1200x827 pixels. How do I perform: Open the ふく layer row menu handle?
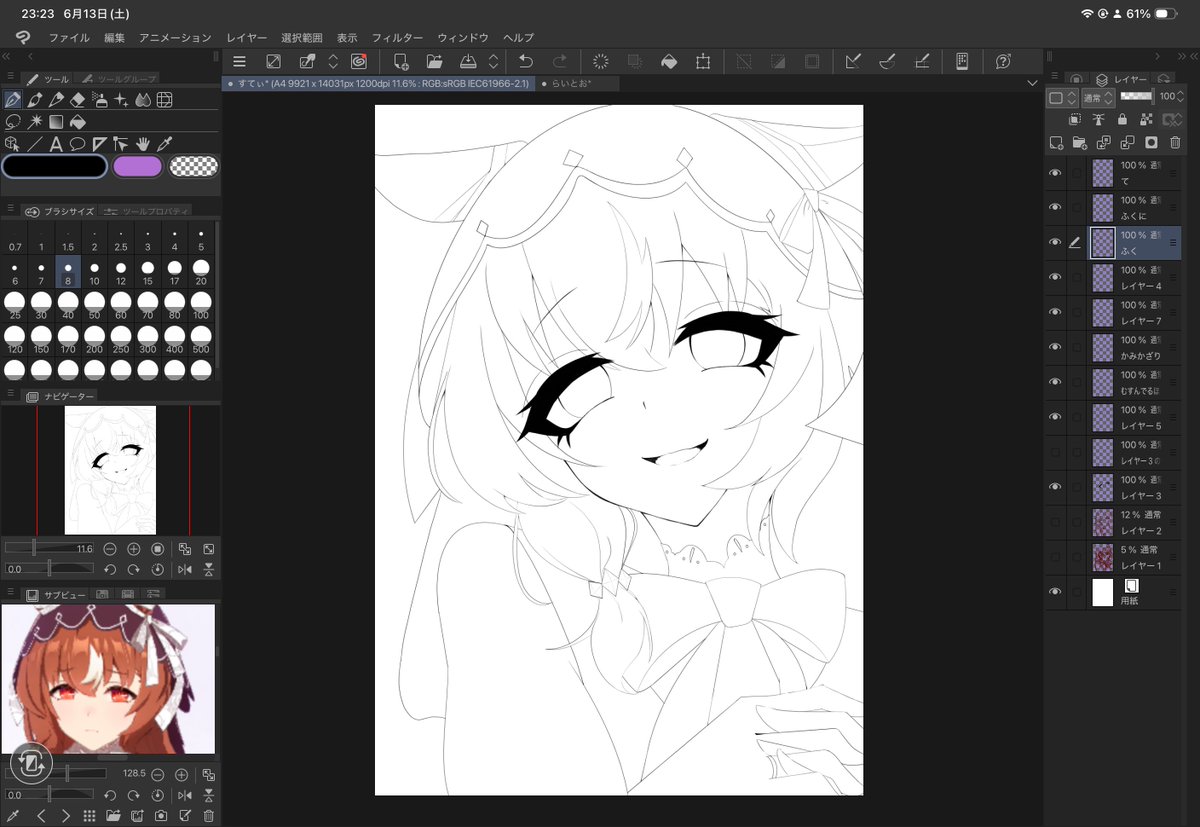click(1174, 242)
